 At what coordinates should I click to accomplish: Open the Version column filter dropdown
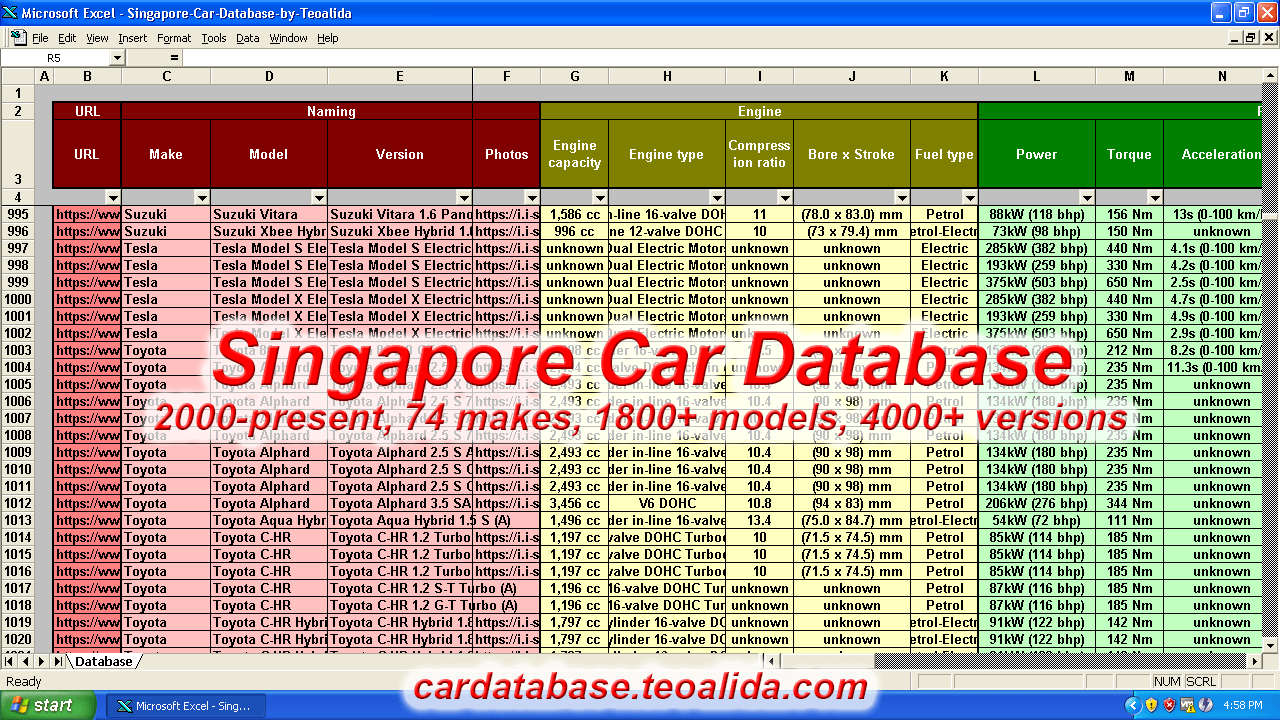pyautogui.click(x=464, y=198)
